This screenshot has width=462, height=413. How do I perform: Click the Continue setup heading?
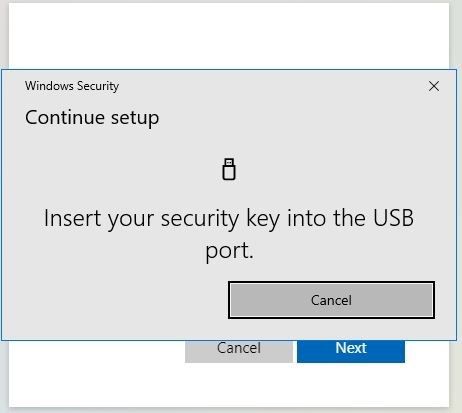point(92,118)
